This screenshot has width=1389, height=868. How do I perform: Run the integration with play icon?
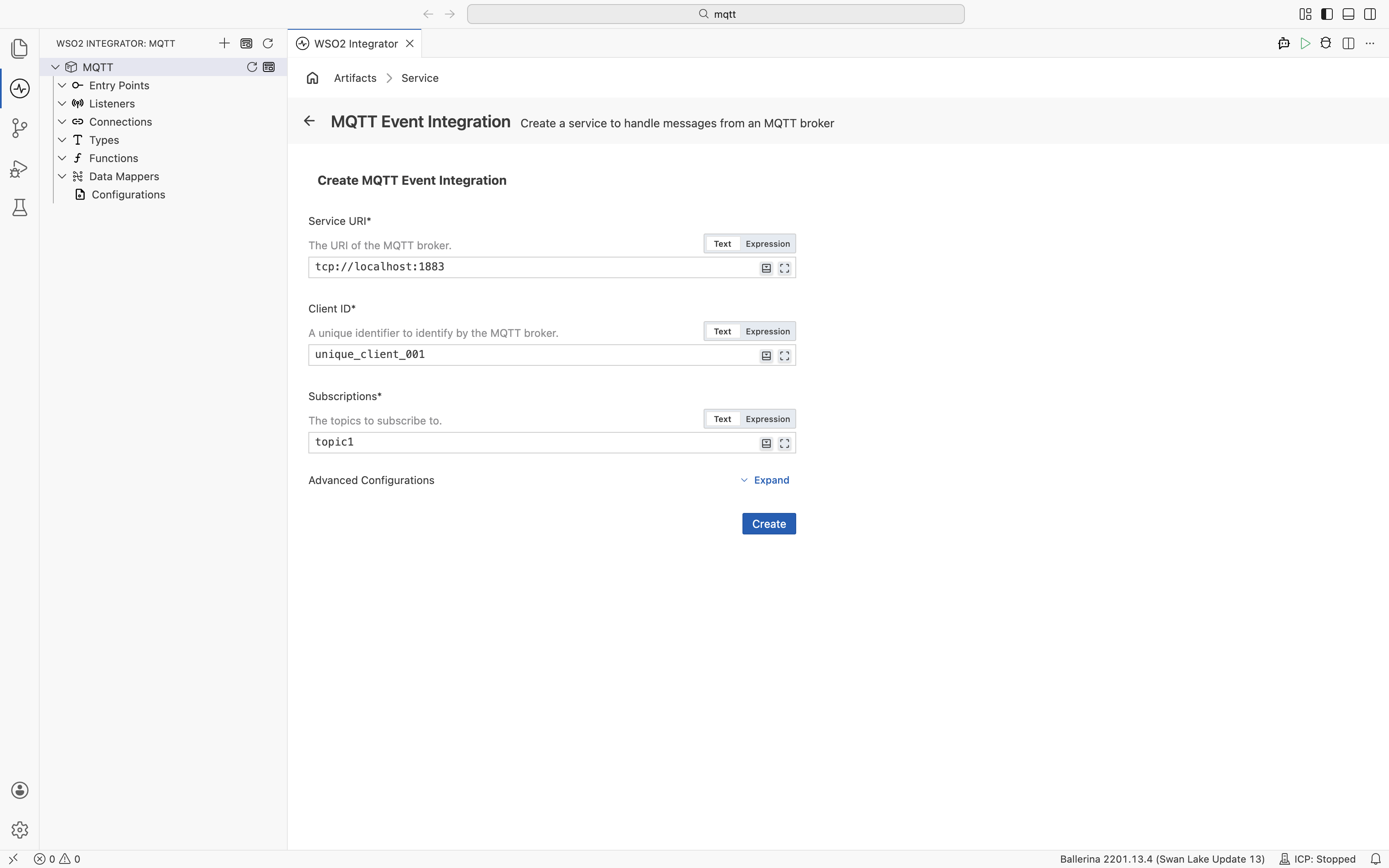[1305, 44]
